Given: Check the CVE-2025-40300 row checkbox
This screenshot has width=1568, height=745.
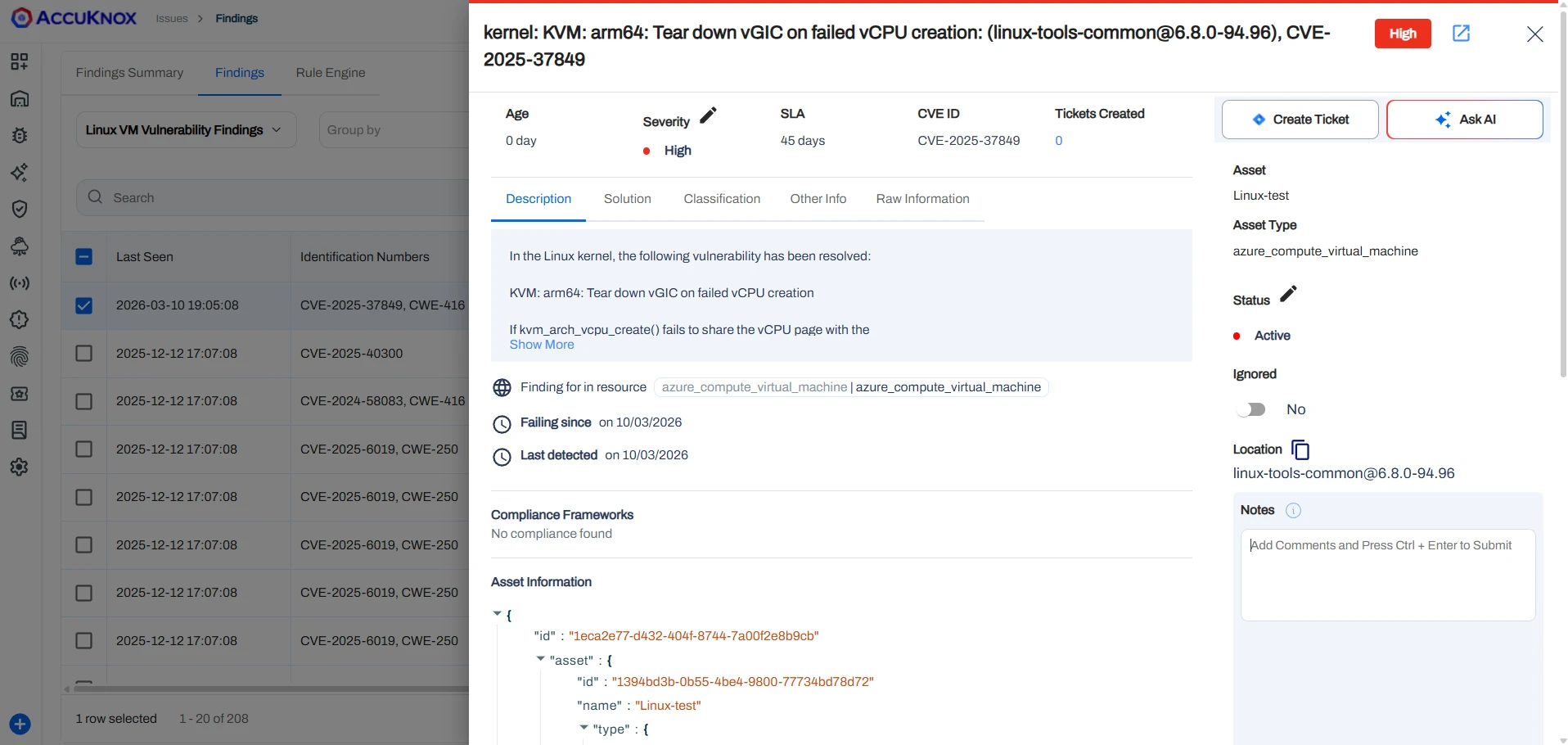Looking at the screenshot, I should [84, 353].
